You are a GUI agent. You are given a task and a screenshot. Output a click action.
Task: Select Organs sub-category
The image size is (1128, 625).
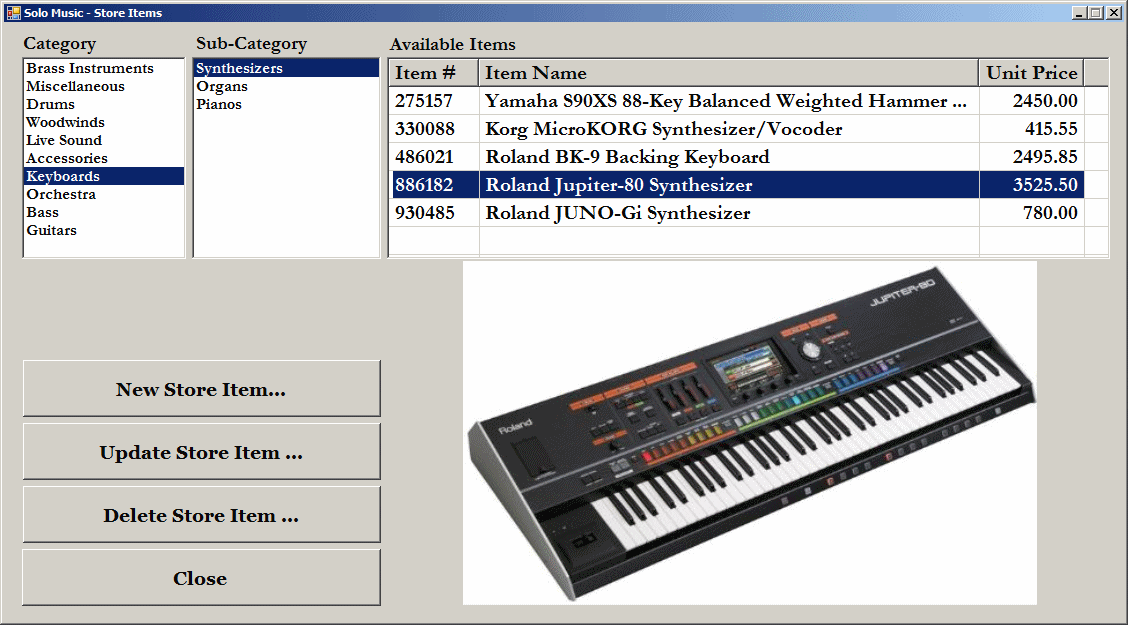click(x=286, y=86)
